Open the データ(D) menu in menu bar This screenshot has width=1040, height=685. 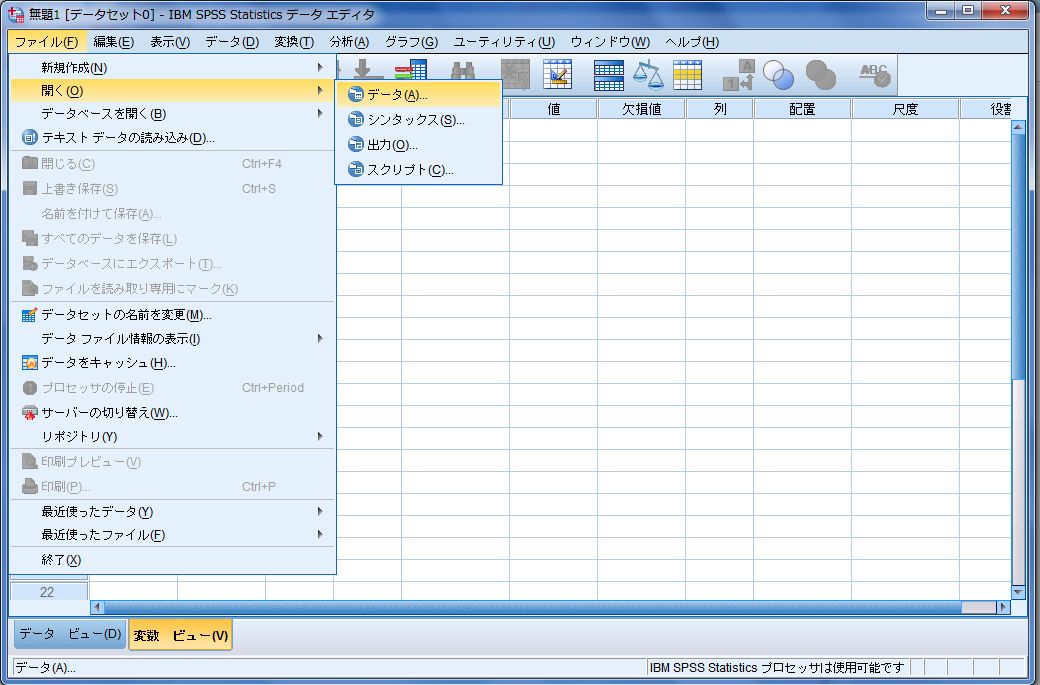point(231,42)
